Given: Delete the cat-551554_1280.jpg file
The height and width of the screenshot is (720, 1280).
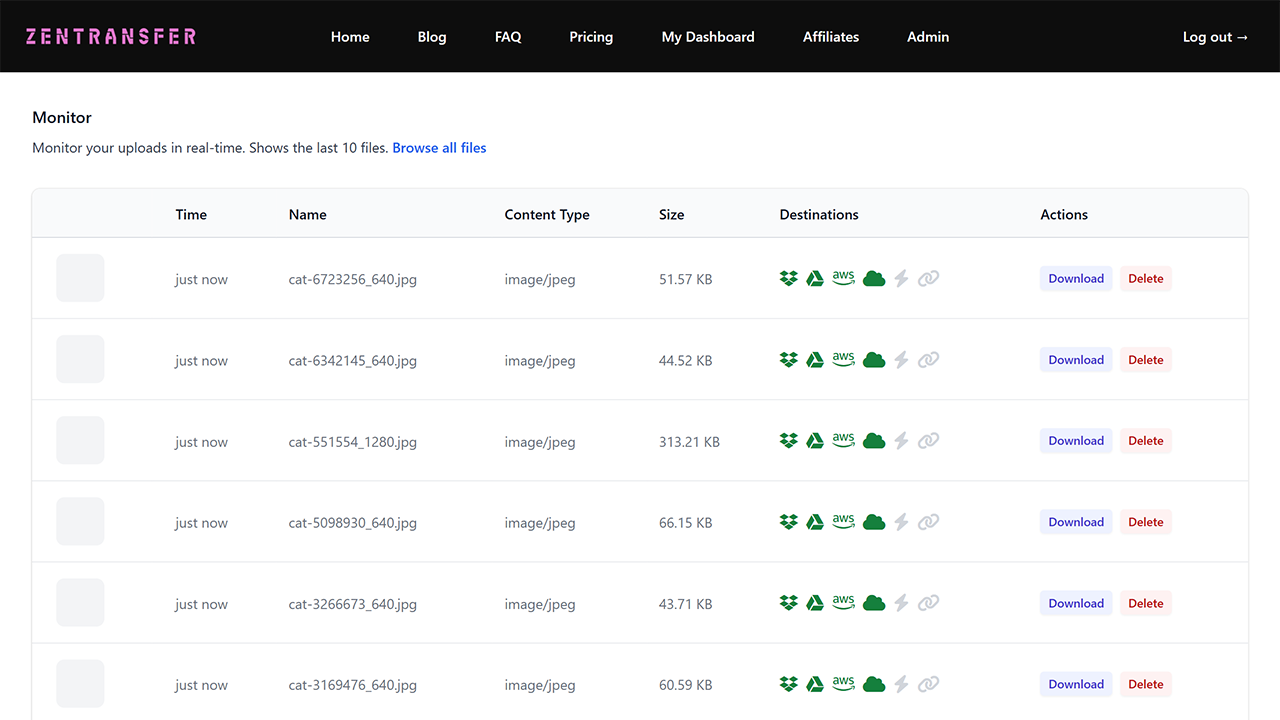Looking at the screenshot, I should [1146, 441].
